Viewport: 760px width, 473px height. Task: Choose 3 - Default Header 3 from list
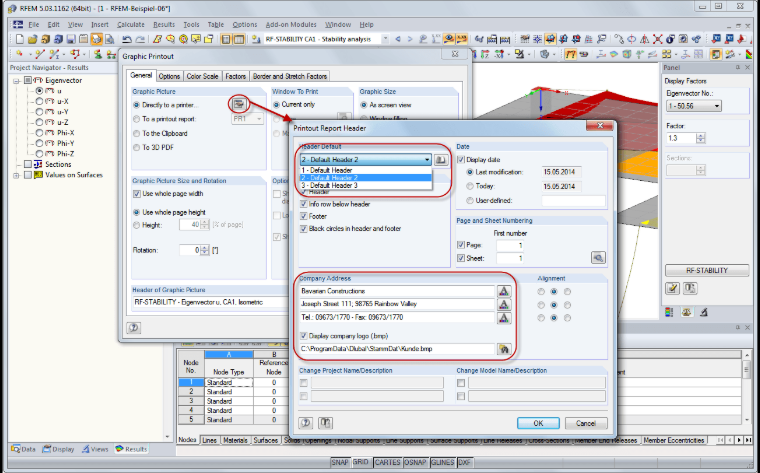pyautogui.click(x=365, y=186)
